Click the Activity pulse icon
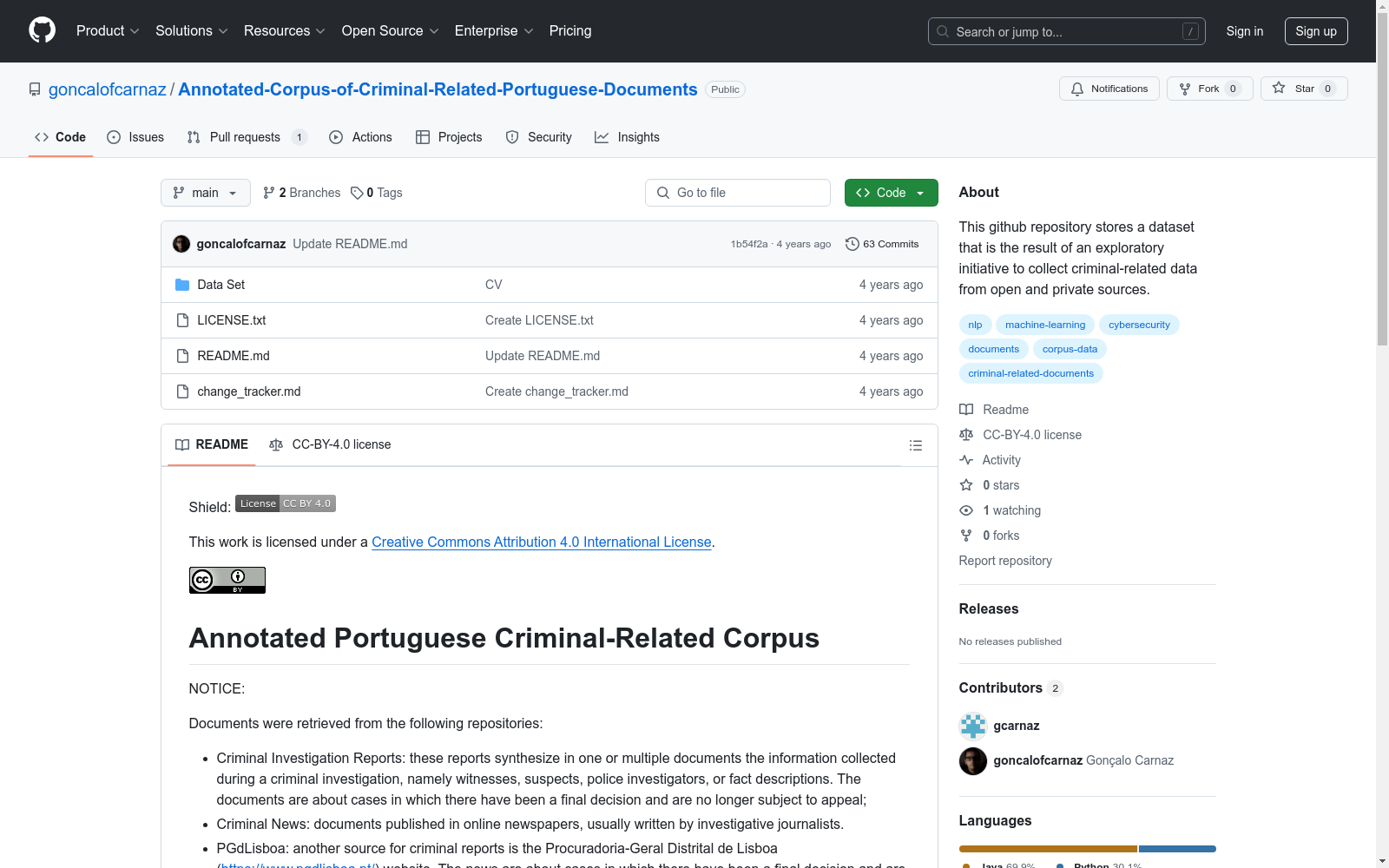The image size is (1389, 868). (x=966, y=460)
